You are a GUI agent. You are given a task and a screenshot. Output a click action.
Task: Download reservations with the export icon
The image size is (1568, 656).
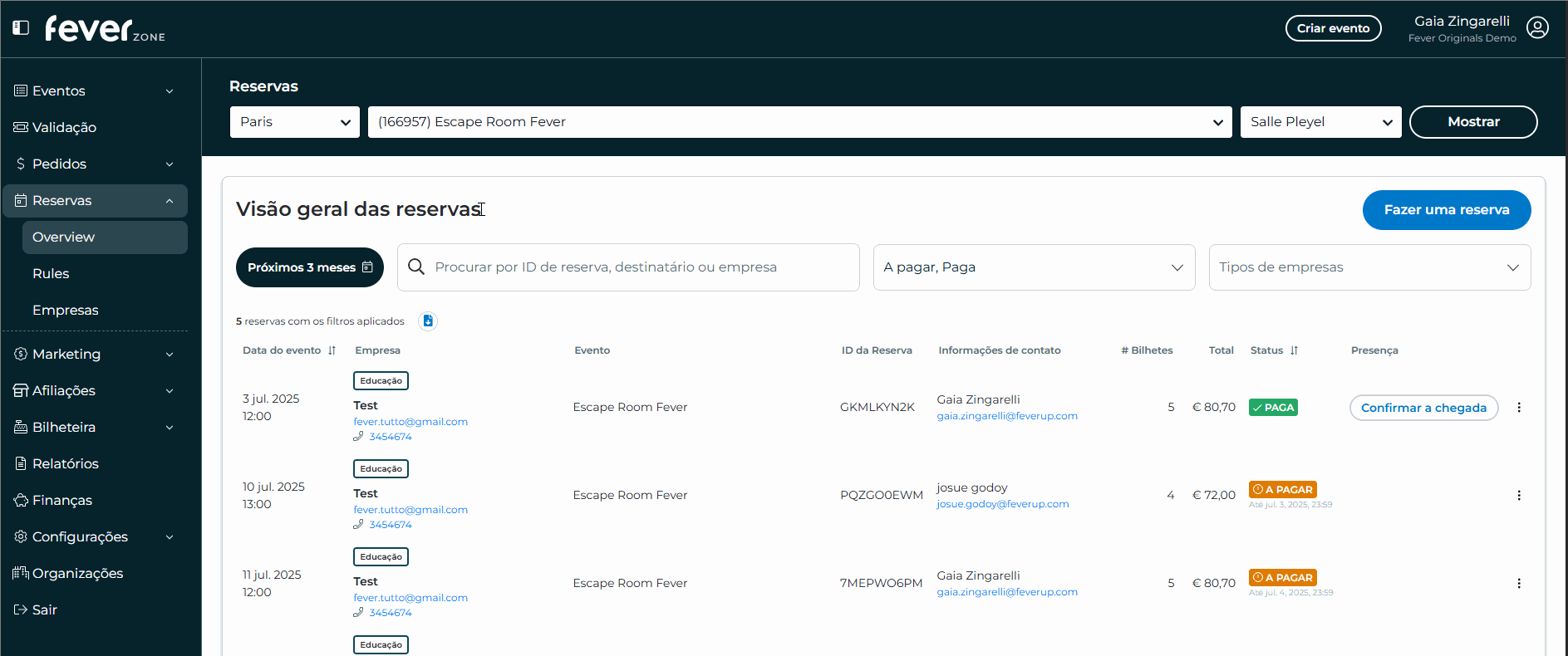coord(428,321)
